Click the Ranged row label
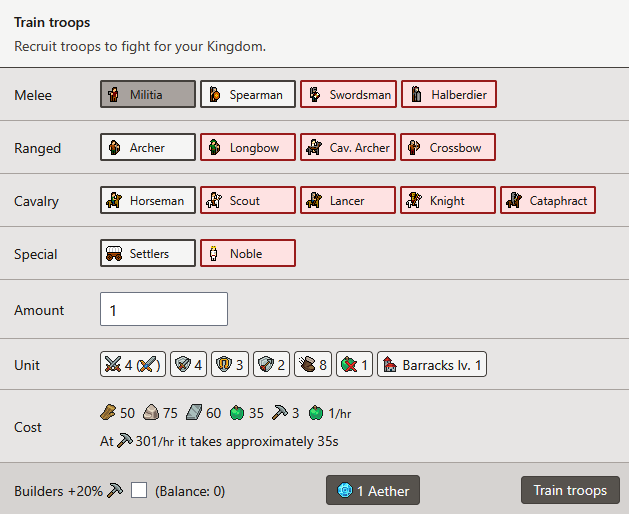The width and height of the screenshot is (629, 514). click(x=37, y=148)
